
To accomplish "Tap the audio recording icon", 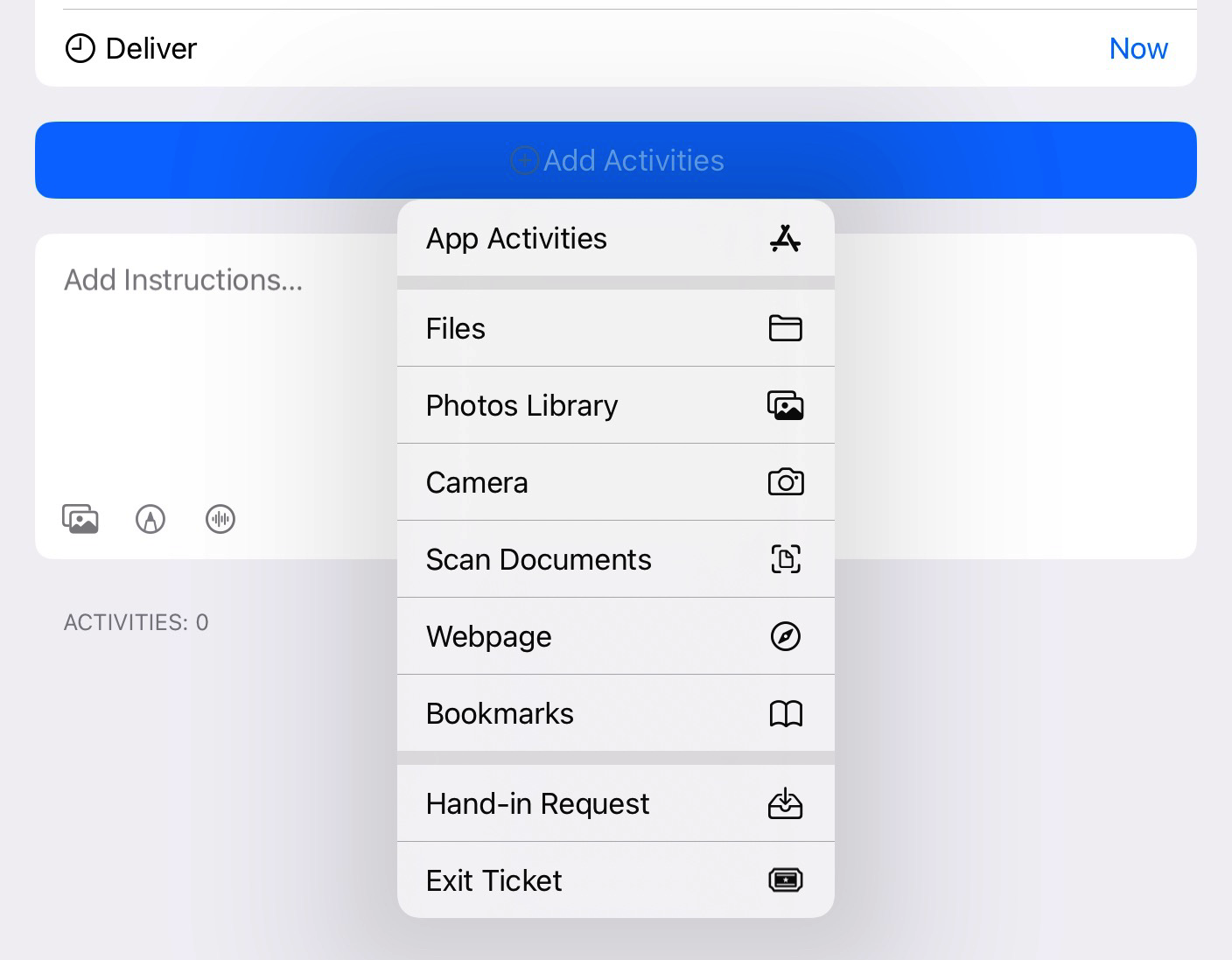I will (x=220, y=518).
